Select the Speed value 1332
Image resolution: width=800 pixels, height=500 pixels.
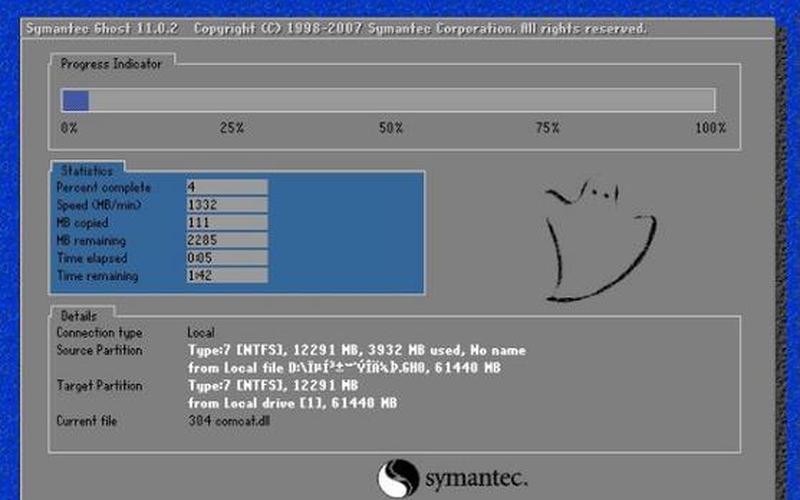click(x=227, y=205)
